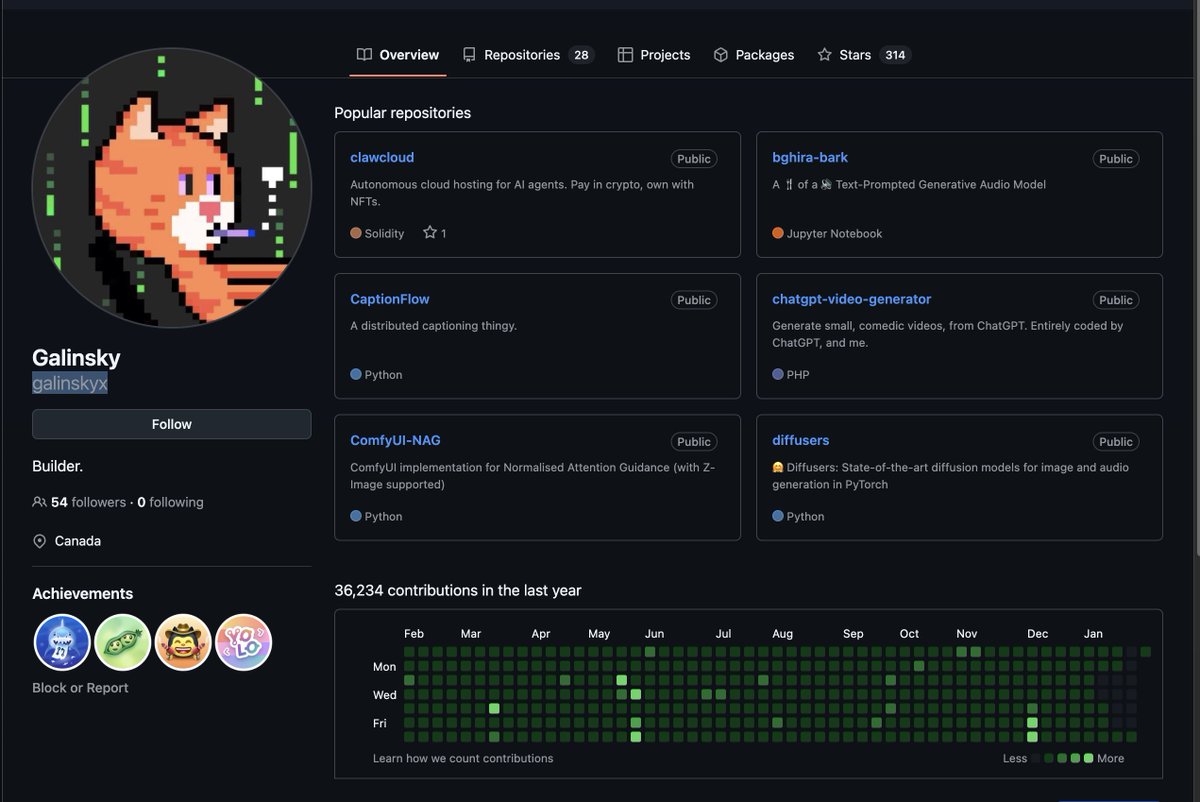
Task: Click the star icon beside Stars
Action: [825, 55]
